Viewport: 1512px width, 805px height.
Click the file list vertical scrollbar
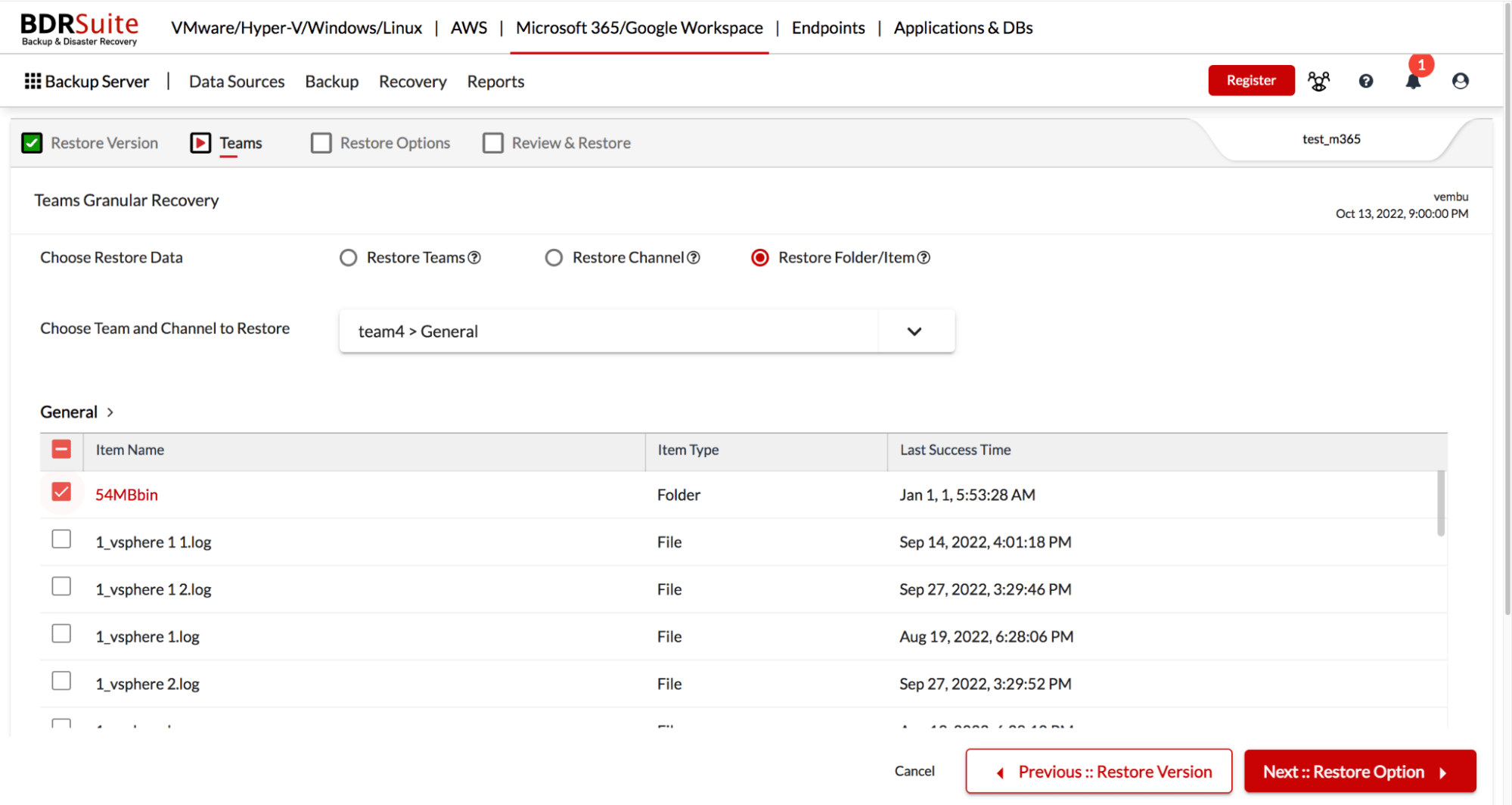[x=1440, y=504]
